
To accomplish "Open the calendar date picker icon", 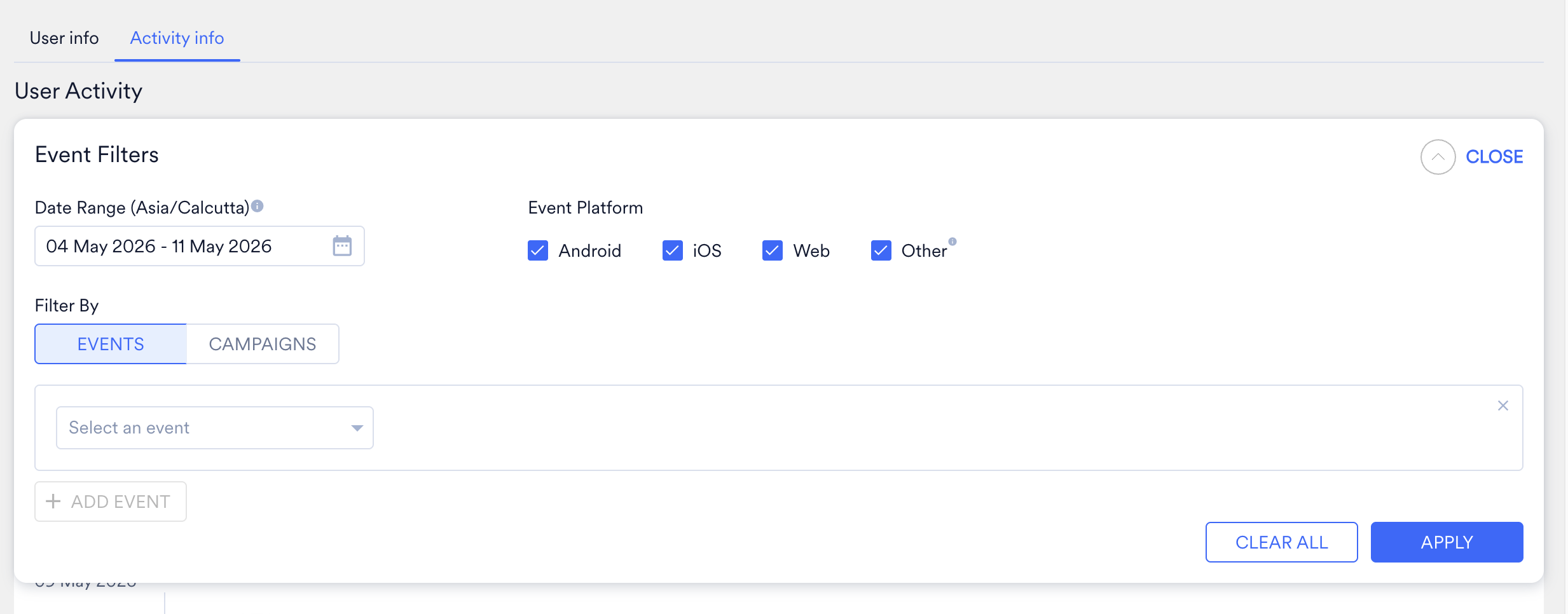I will point(342,245).
